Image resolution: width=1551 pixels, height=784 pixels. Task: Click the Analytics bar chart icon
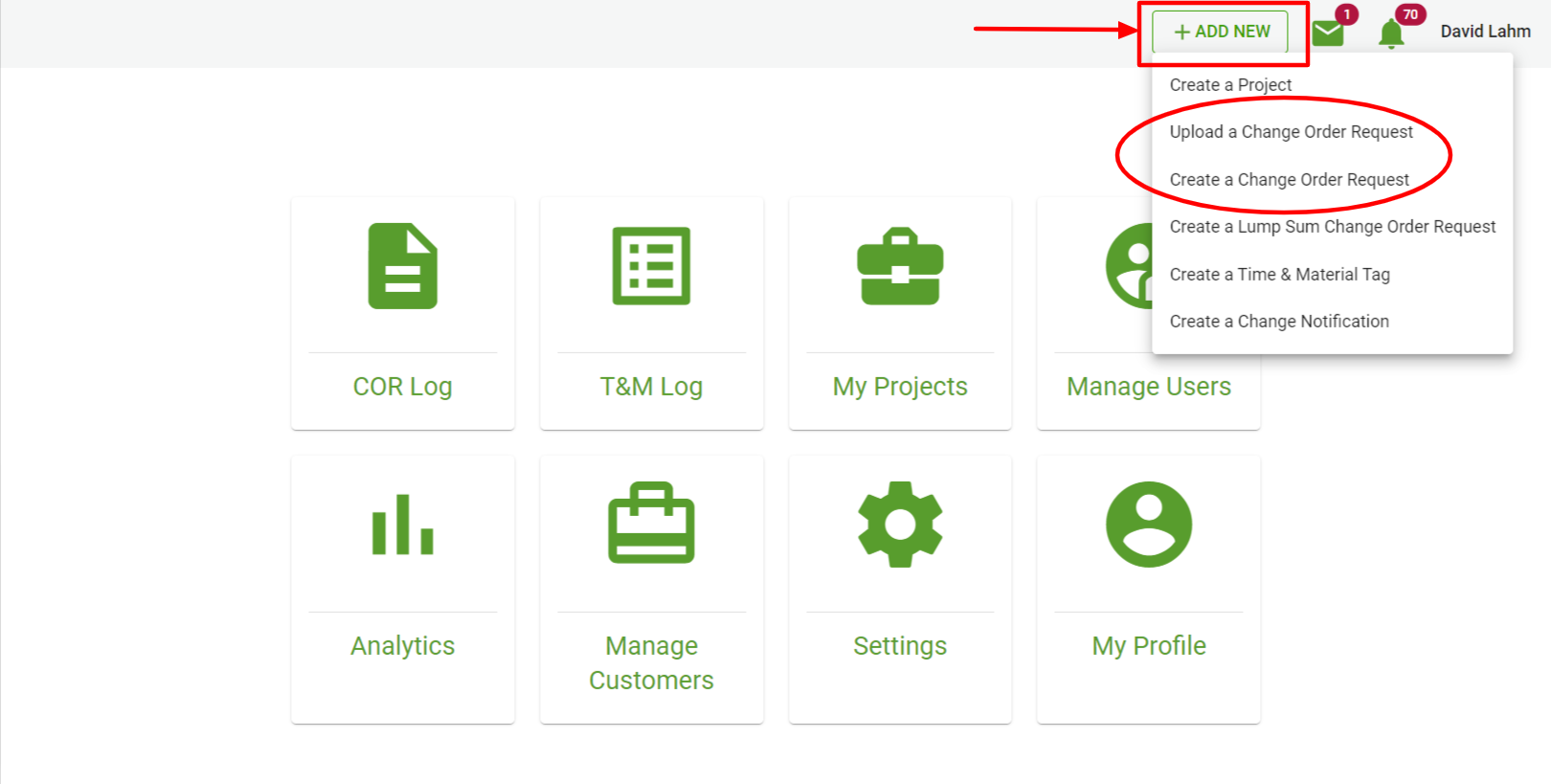tap(403, 525)
